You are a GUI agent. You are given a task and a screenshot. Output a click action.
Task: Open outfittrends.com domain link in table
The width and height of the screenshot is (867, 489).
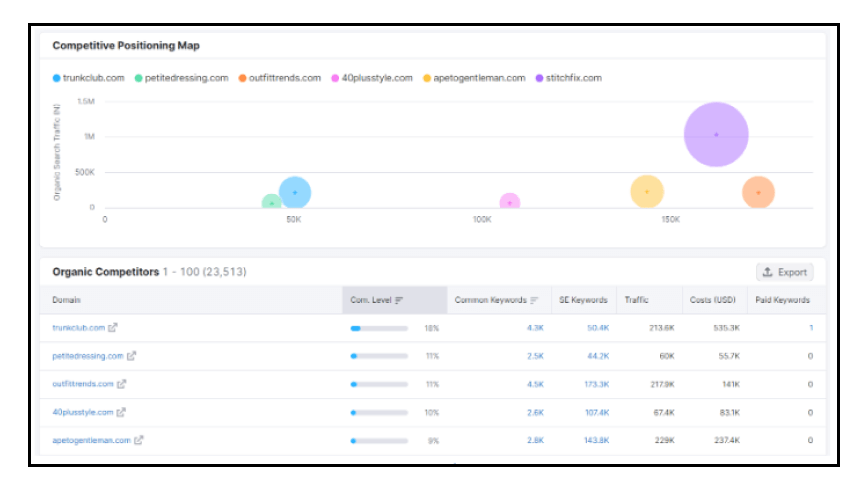coord(83,383)
